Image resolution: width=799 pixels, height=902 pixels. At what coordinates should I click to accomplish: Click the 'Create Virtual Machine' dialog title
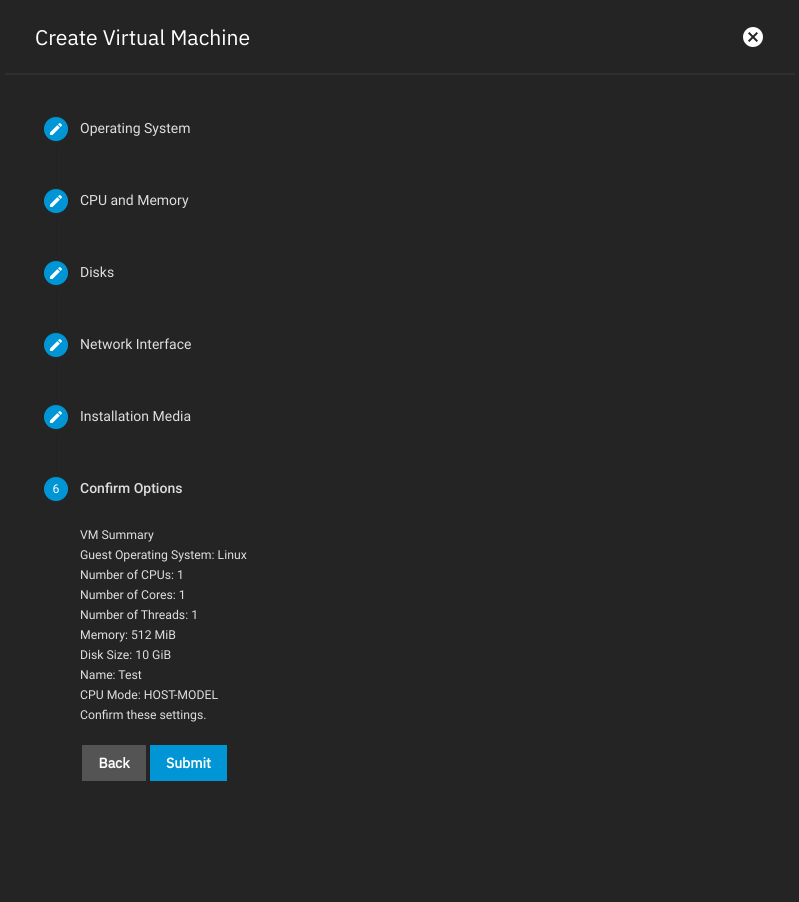click(x=142, y=38)
